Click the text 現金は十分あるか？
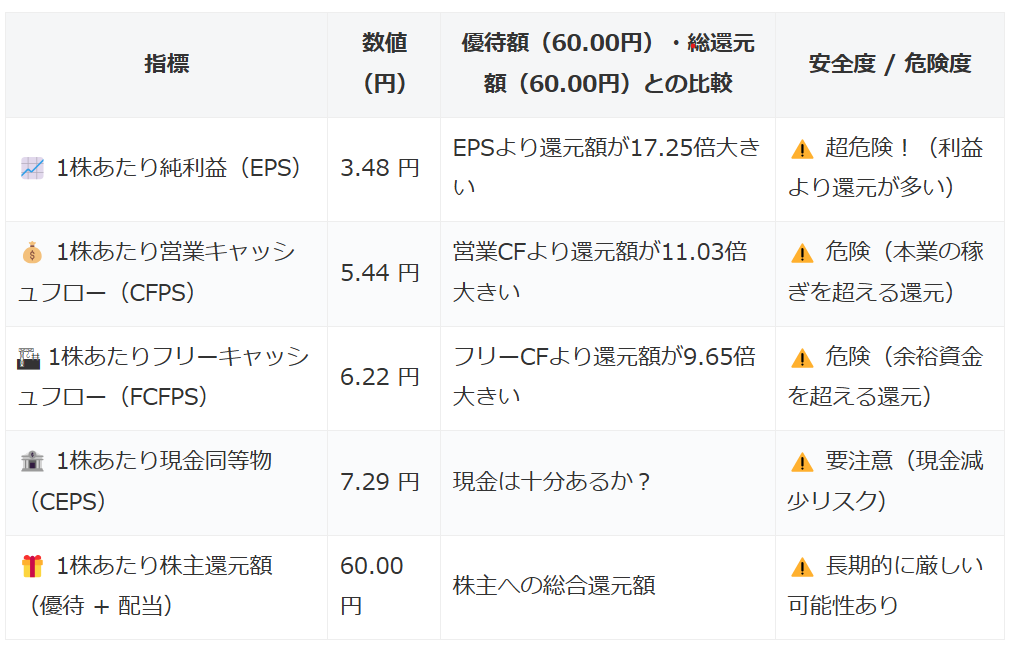The width and height of the screenshot is (1012, 648). click(553, 482)
